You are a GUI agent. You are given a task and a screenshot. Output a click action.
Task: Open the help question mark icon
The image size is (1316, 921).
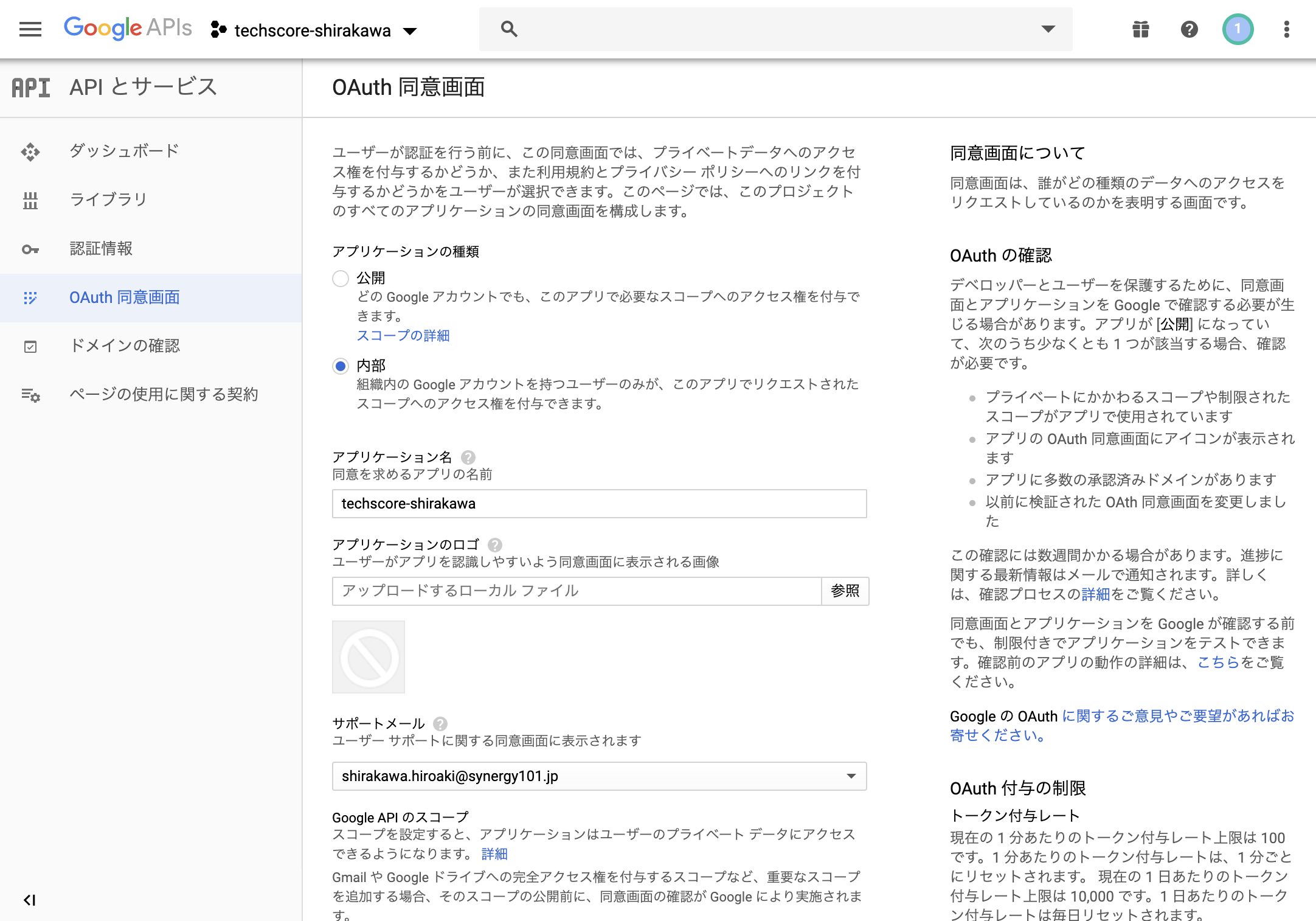(1190, 29)
